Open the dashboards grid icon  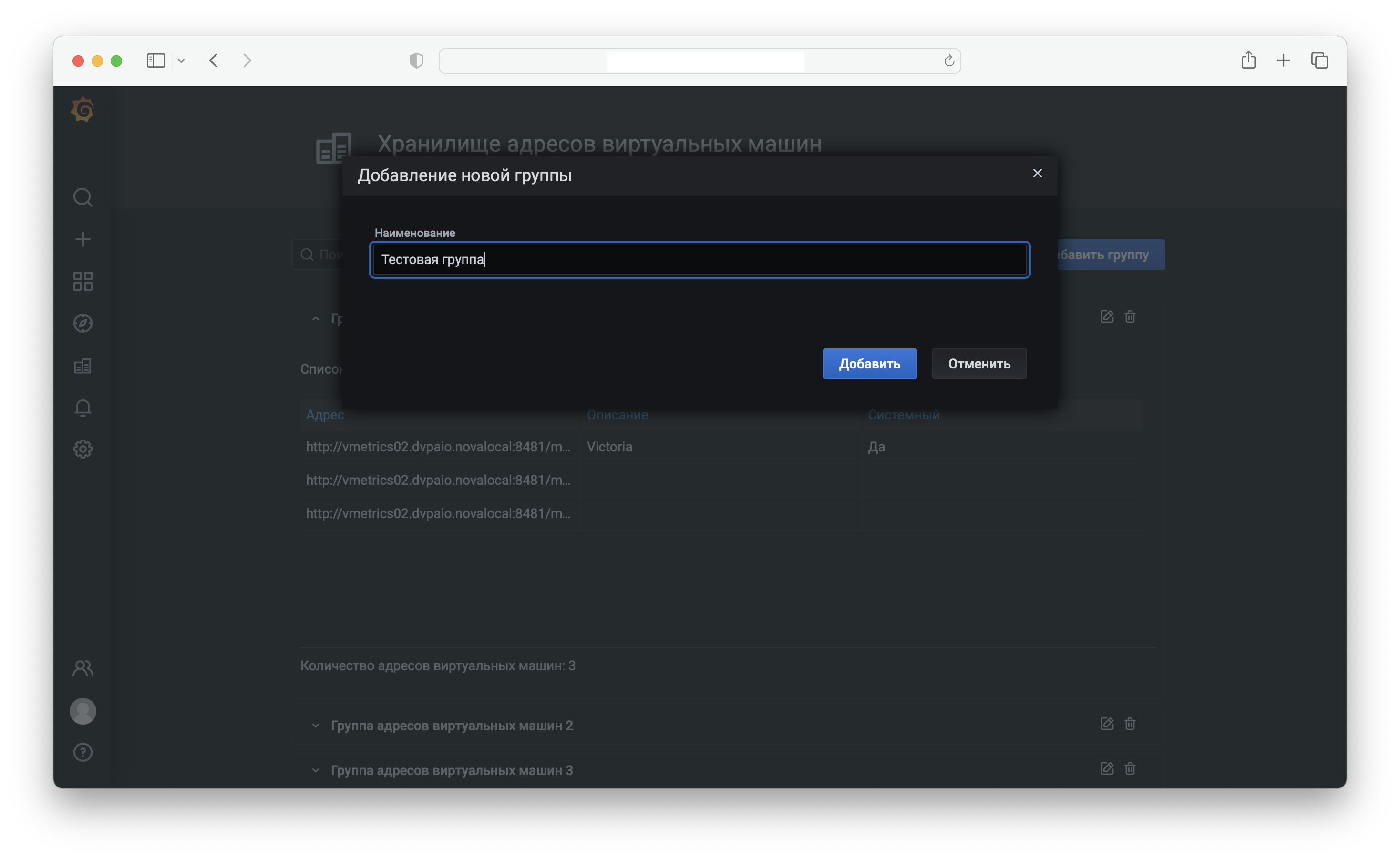tap(83, 281)
